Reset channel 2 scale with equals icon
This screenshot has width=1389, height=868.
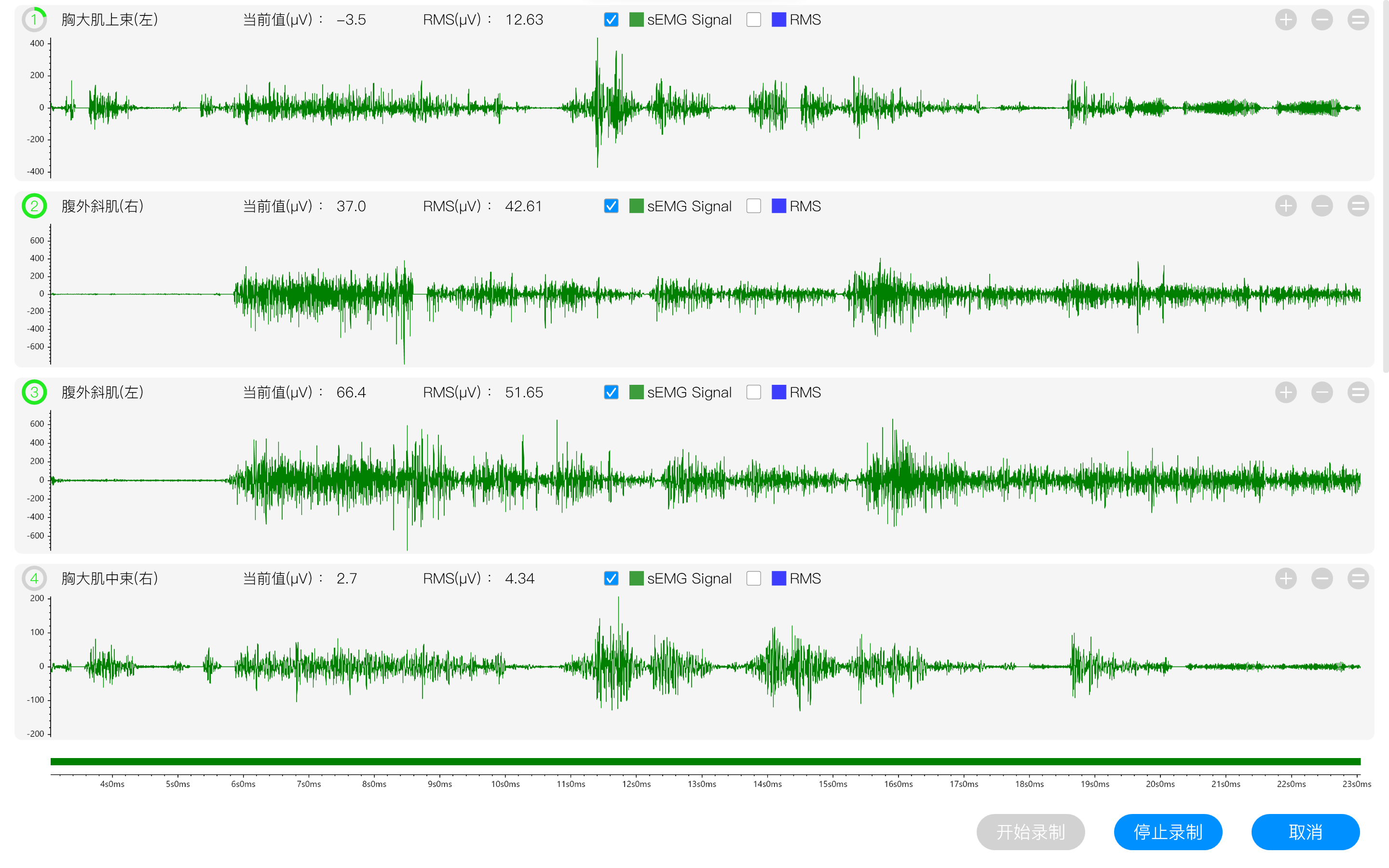[x=1358, y=205]
